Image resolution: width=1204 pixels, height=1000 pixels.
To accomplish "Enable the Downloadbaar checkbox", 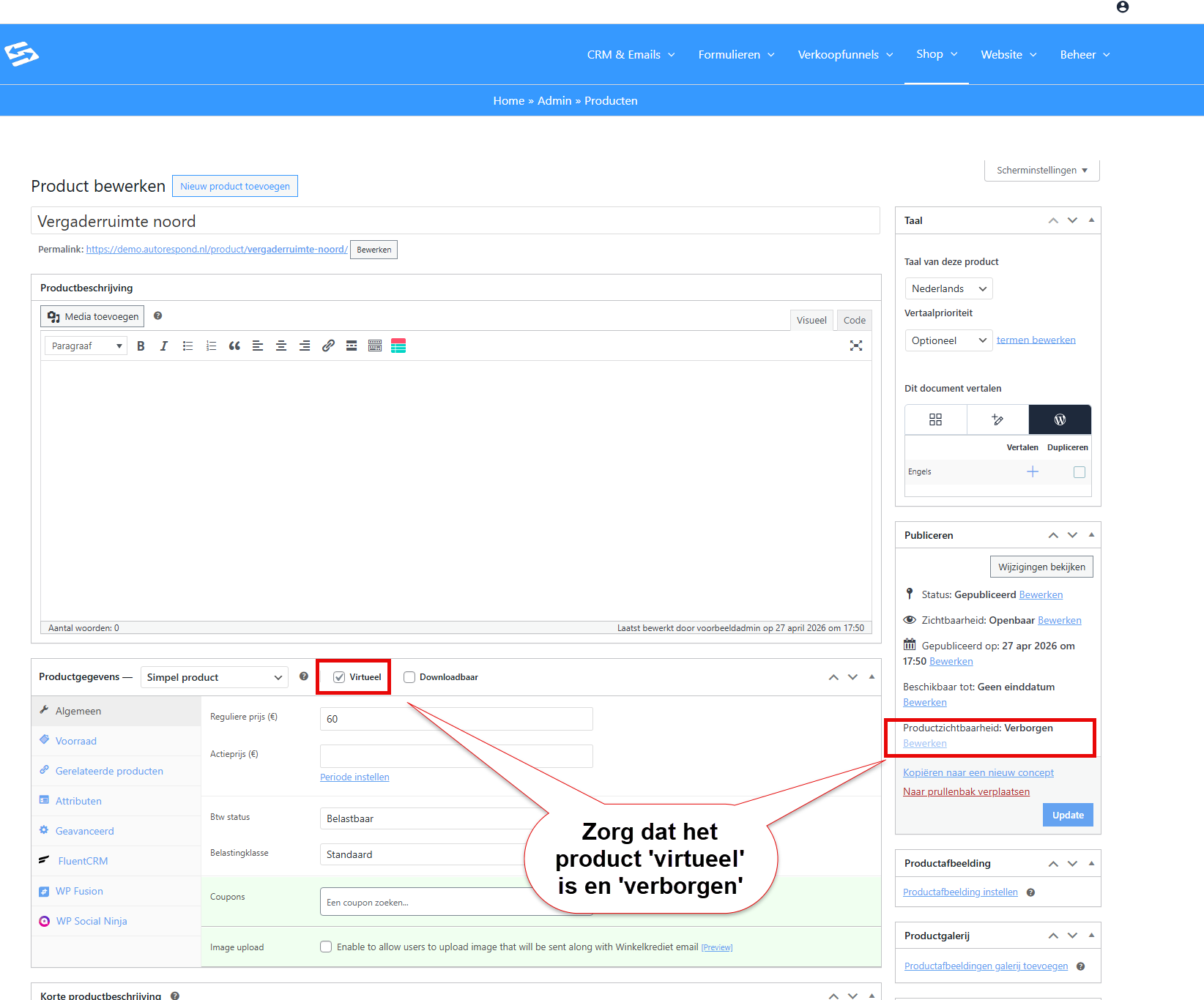I will (409, 677).
